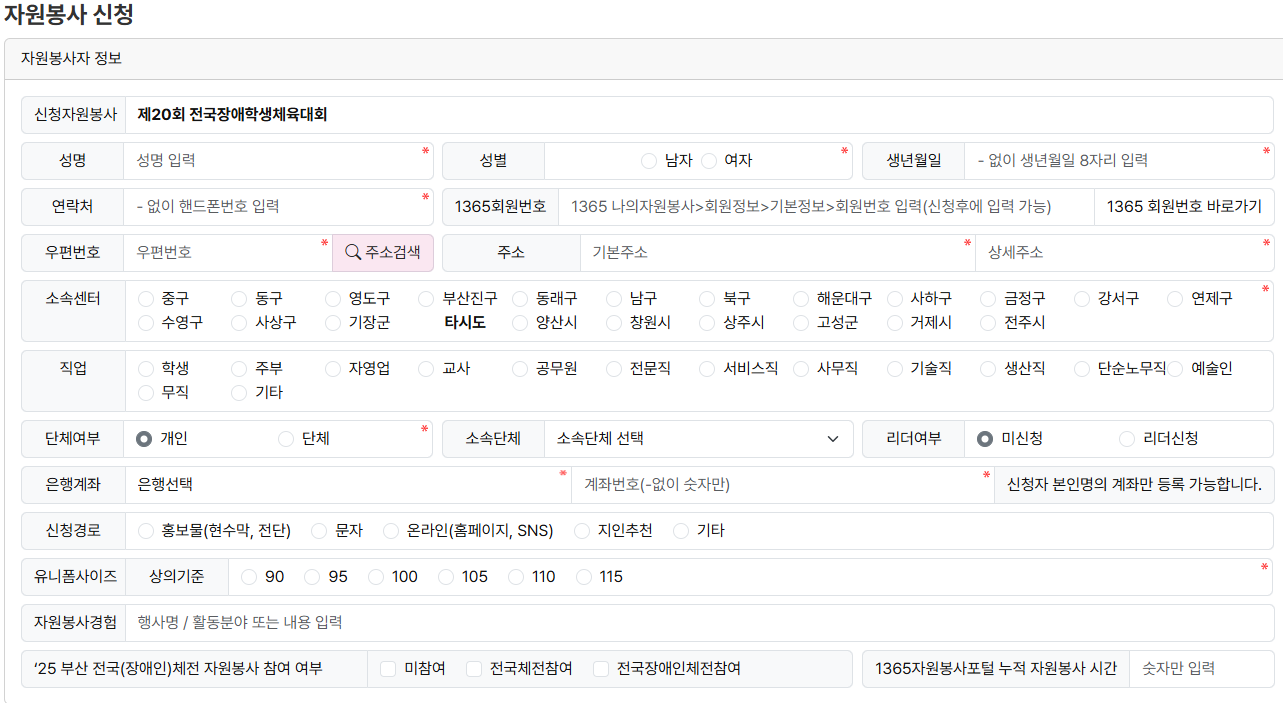Pick uniform size 100

pos(376,577)
